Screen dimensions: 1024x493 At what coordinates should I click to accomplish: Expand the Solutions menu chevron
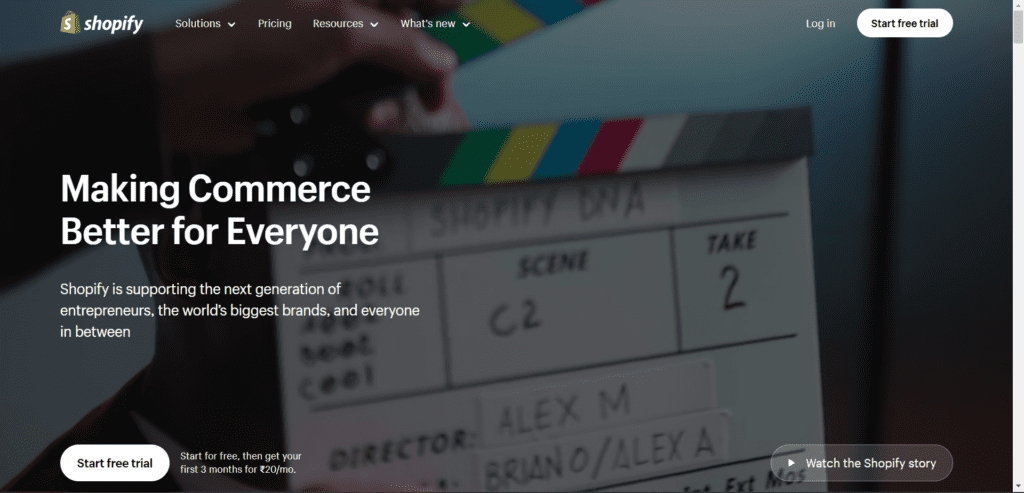coord(231,24)
